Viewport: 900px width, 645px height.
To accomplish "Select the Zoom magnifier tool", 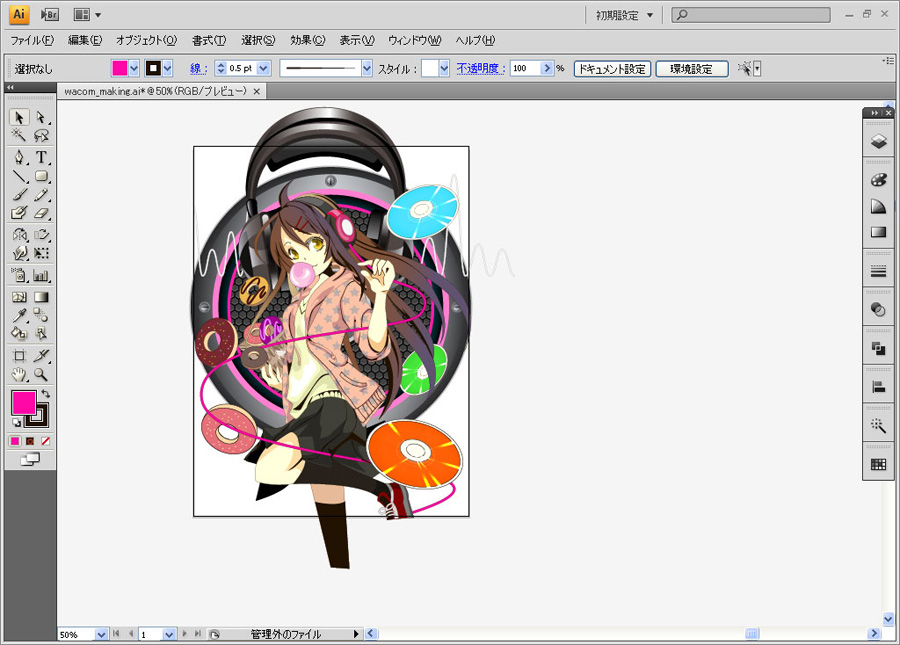I will click(41, 375).
